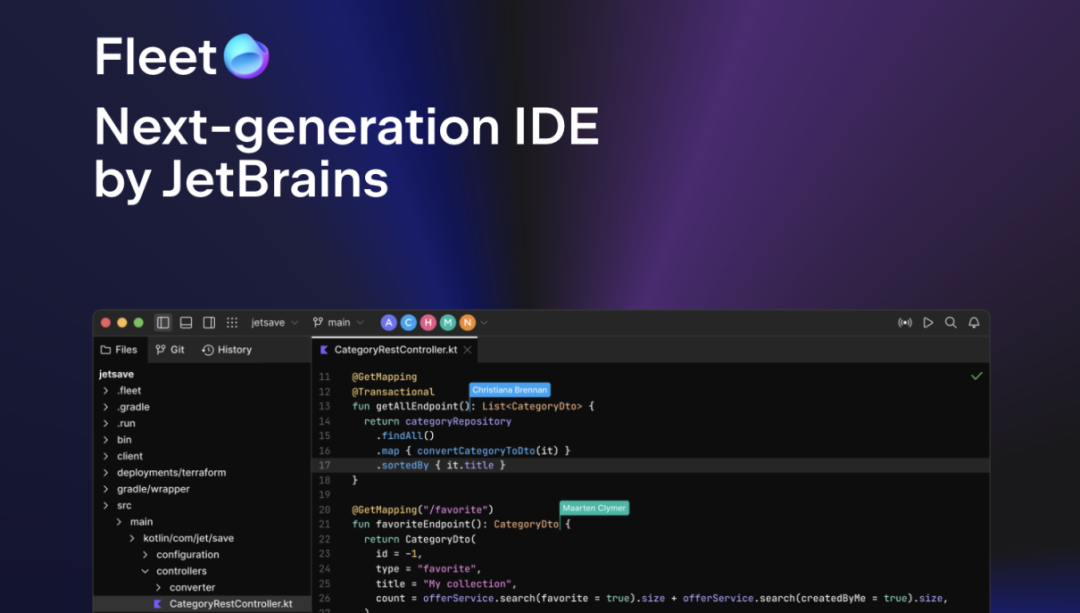The image size is (1080, 613).
Task: Click collaborator avatar H
Action: pos(428,322)
